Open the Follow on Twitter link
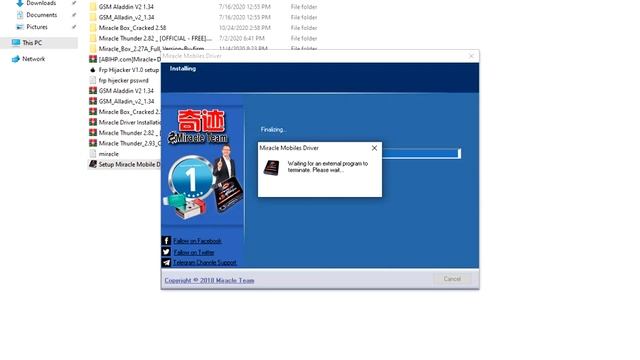Image resolution: width=640 pixels, height=360 pixels. 194,253
